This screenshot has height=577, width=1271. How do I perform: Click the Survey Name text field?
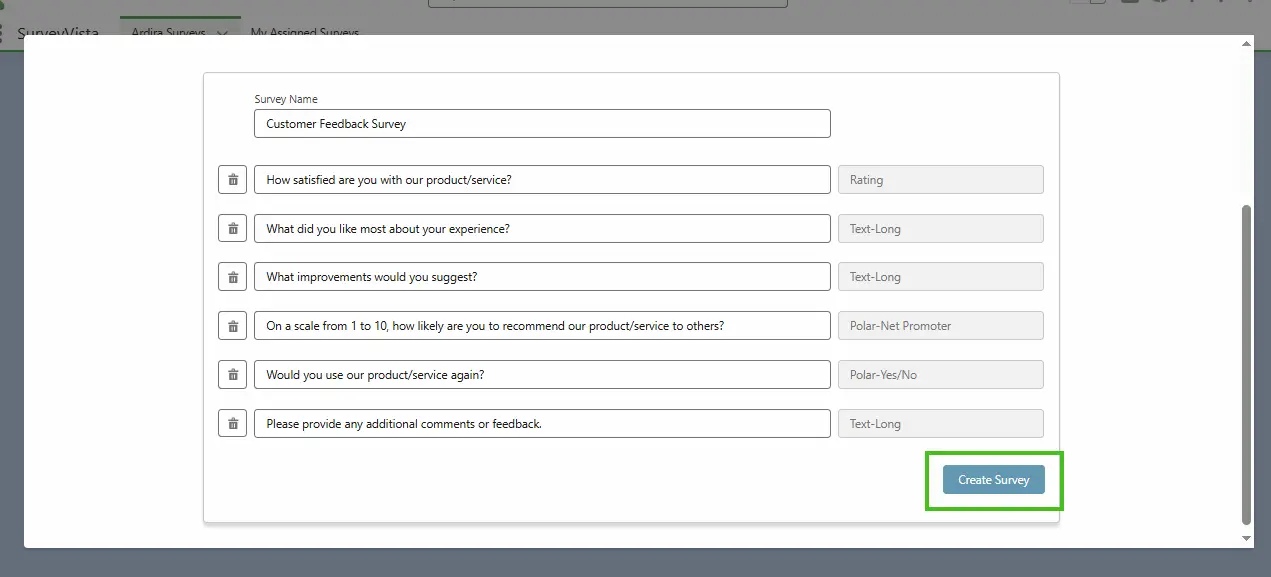(542, 124)
